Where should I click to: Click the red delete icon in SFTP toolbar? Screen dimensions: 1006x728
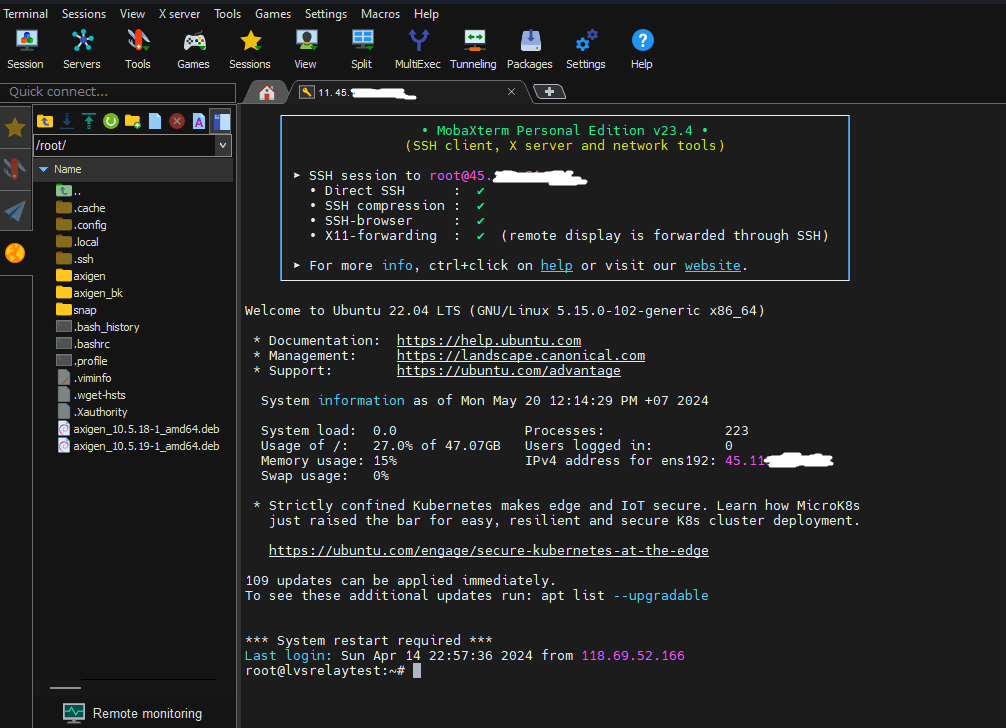coord(177,121)
